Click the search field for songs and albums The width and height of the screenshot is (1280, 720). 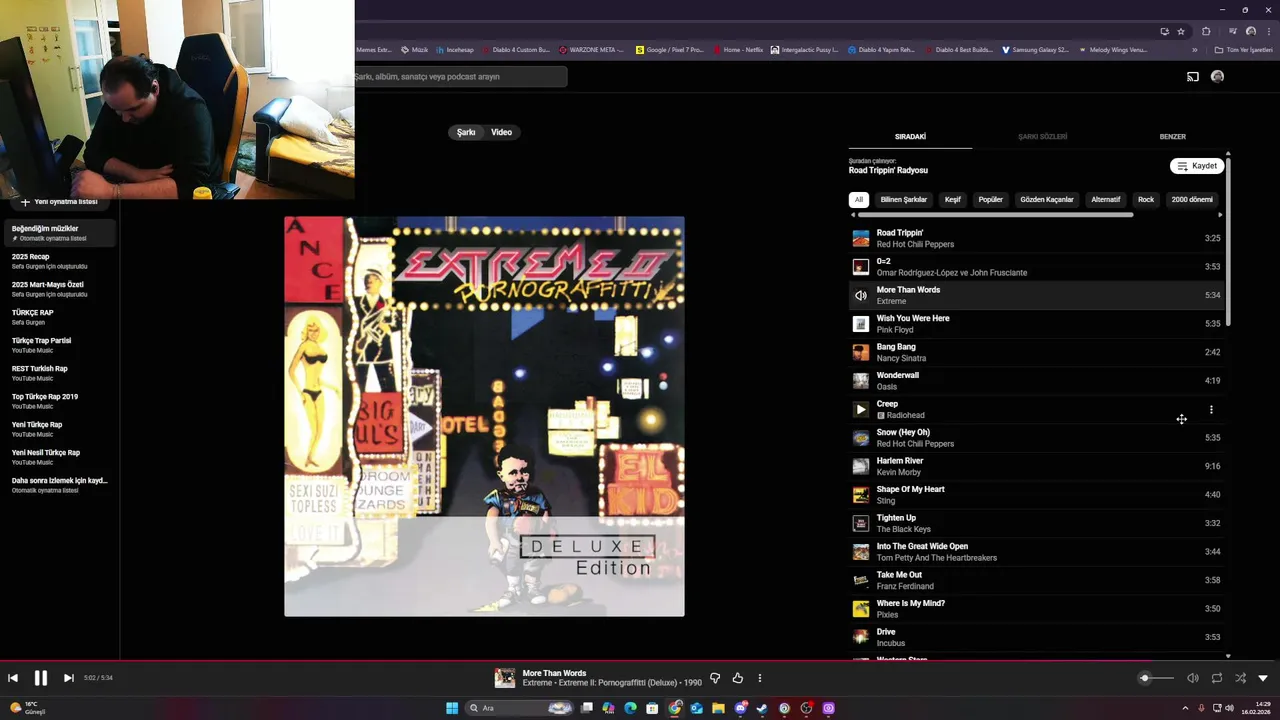click(460, 76)
